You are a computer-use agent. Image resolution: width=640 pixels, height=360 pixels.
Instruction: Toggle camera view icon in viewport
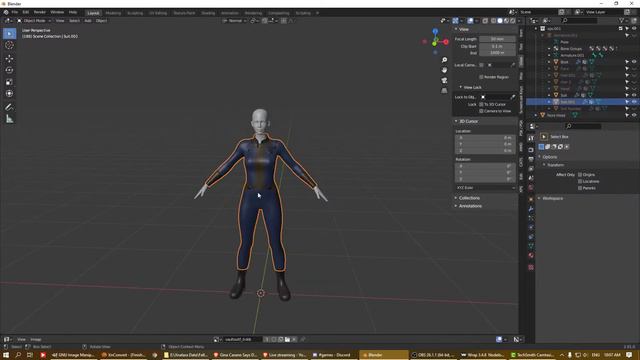[444, 80]
